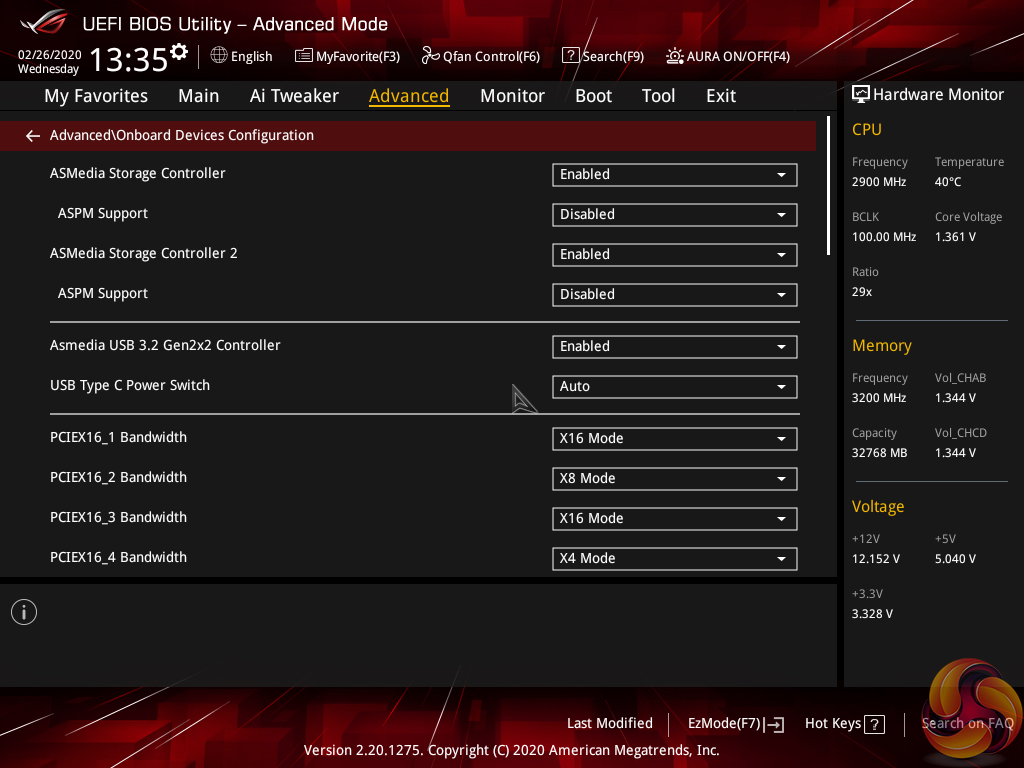
Task: Click the info icon in help panel
Action: [x=24, y=612]
